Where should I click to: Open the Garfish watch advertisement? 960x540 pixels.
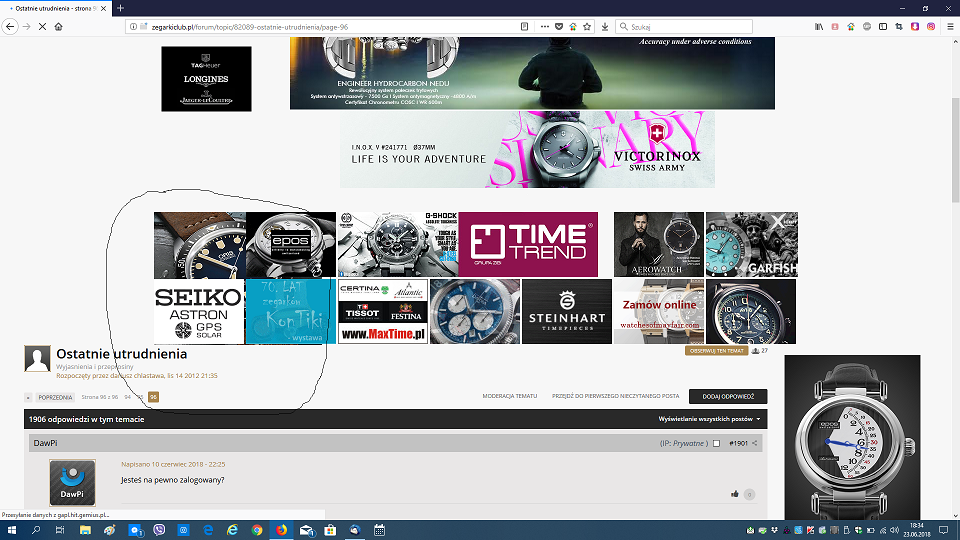click(752, 245)
